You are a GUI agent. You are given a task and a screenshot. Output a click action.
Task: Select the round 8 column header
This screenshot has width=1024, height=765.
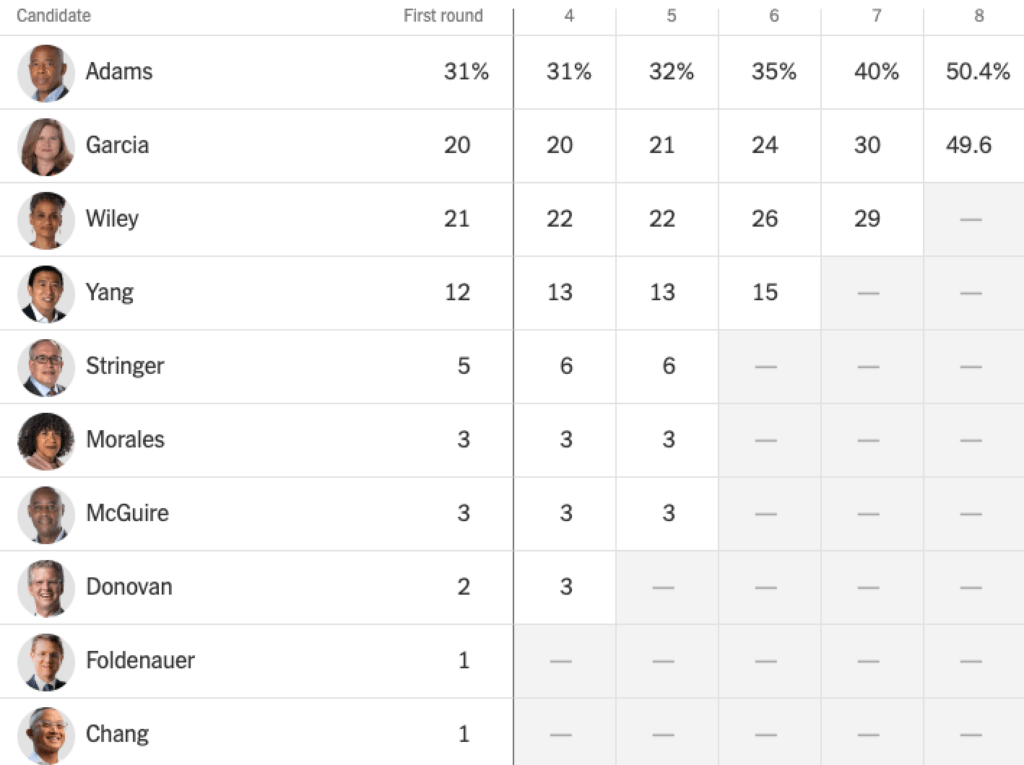pos(978,16)
